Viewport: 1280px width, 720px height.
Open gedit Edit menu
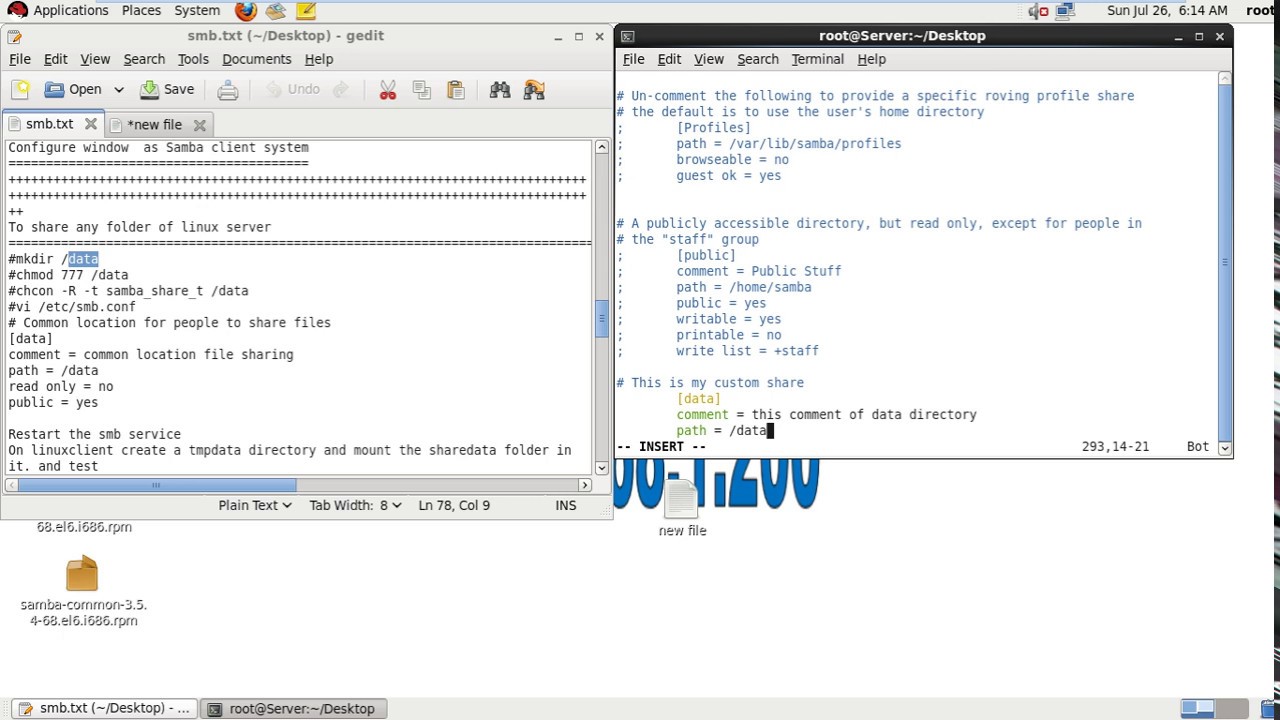pos(56,59)
